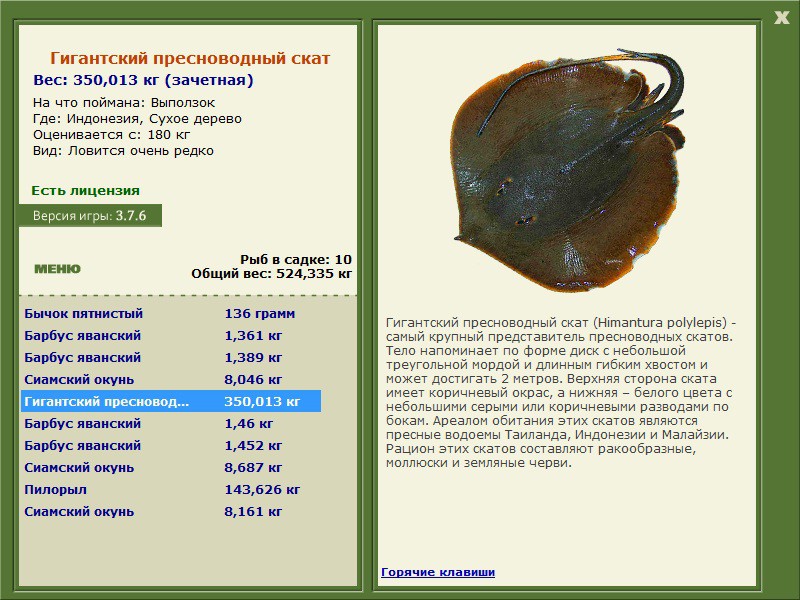Select highlighted Гигантский пресновод... row
This screenshot has width=800, height=600.
171,402
